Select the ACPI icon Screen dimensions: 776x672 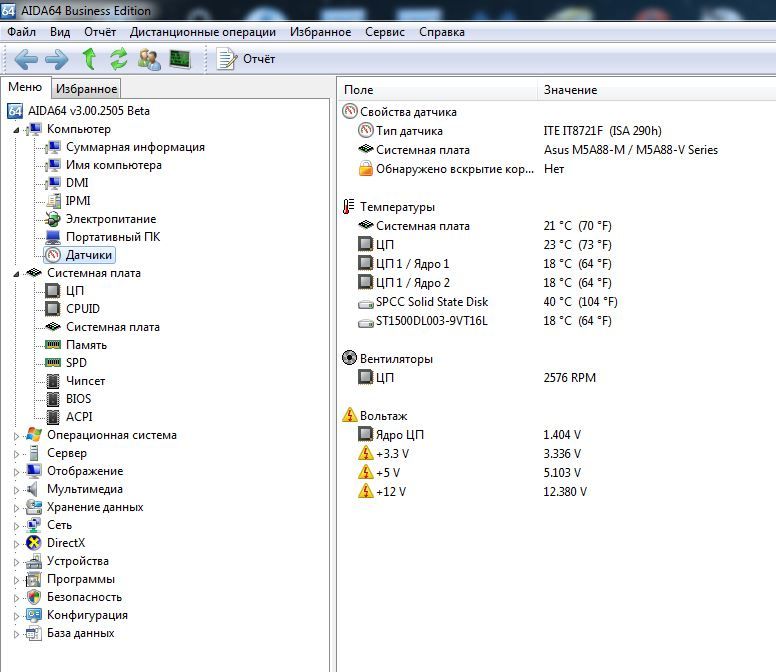(52, 417)
